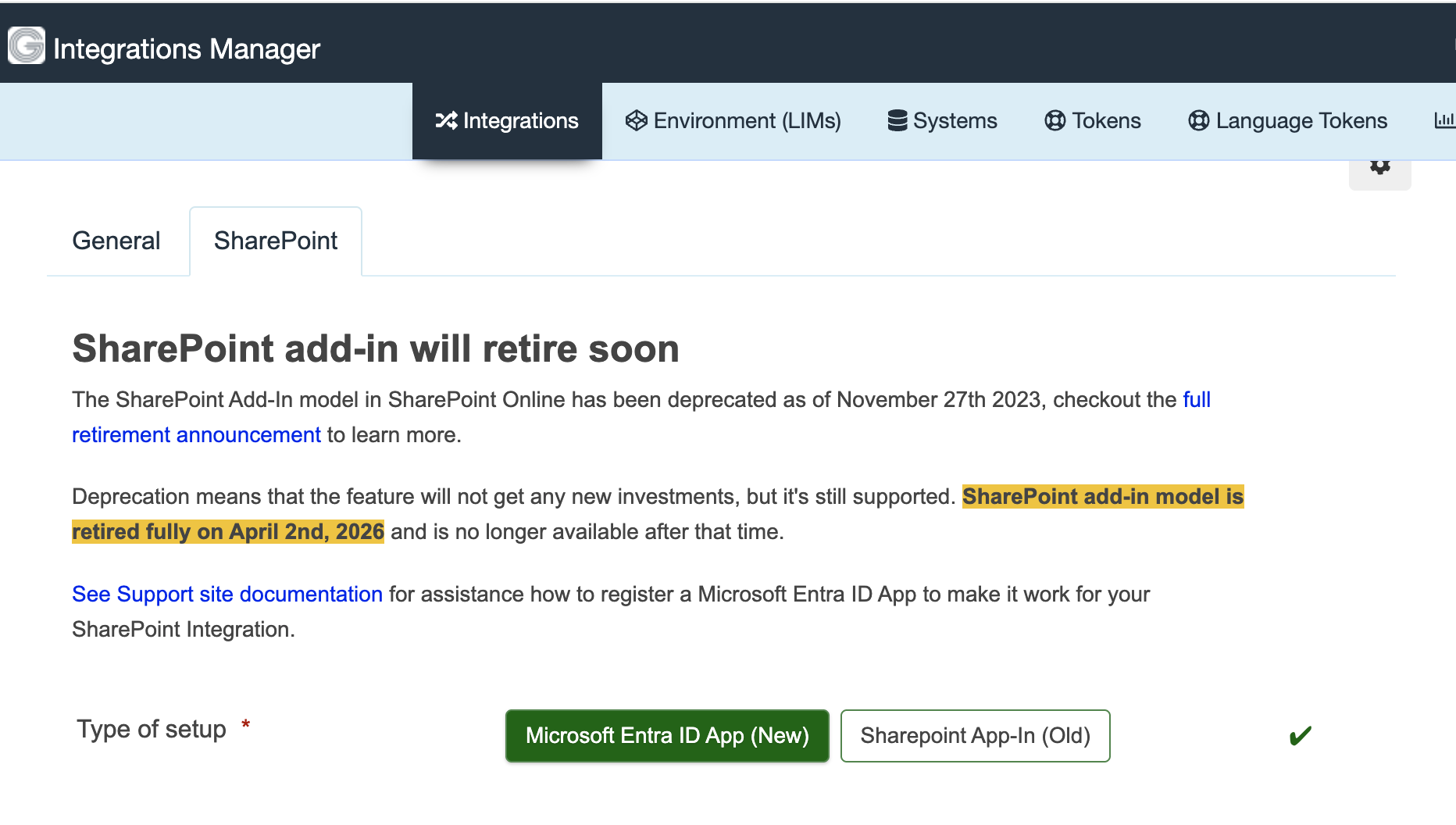Click the green checkmark validation icon
This screenshot has width=1456, height=825.
tap(1301, 736)
